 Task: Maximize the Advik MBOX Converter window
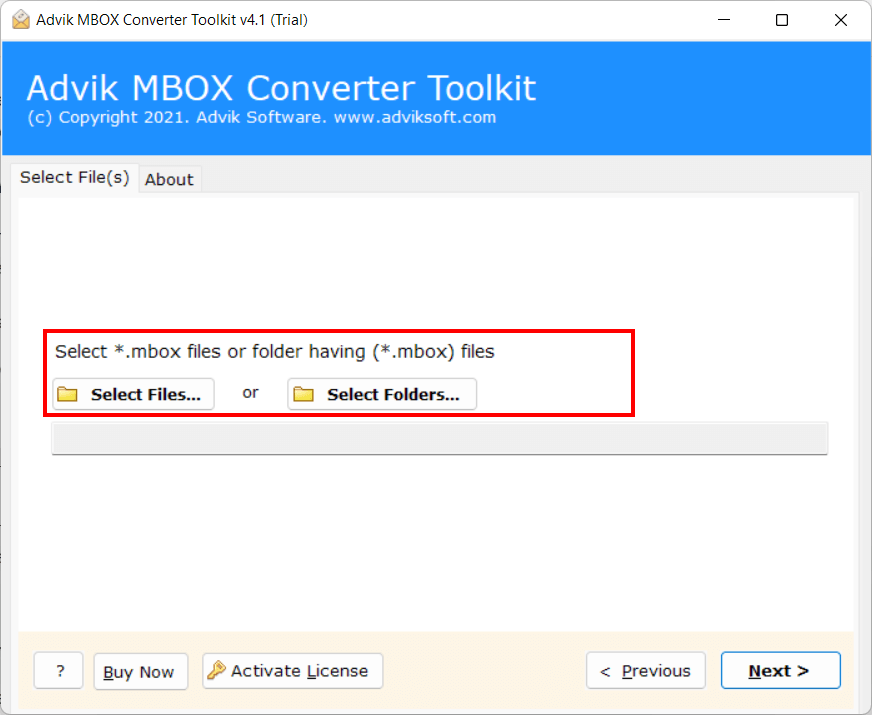click(x=782, y=20)
